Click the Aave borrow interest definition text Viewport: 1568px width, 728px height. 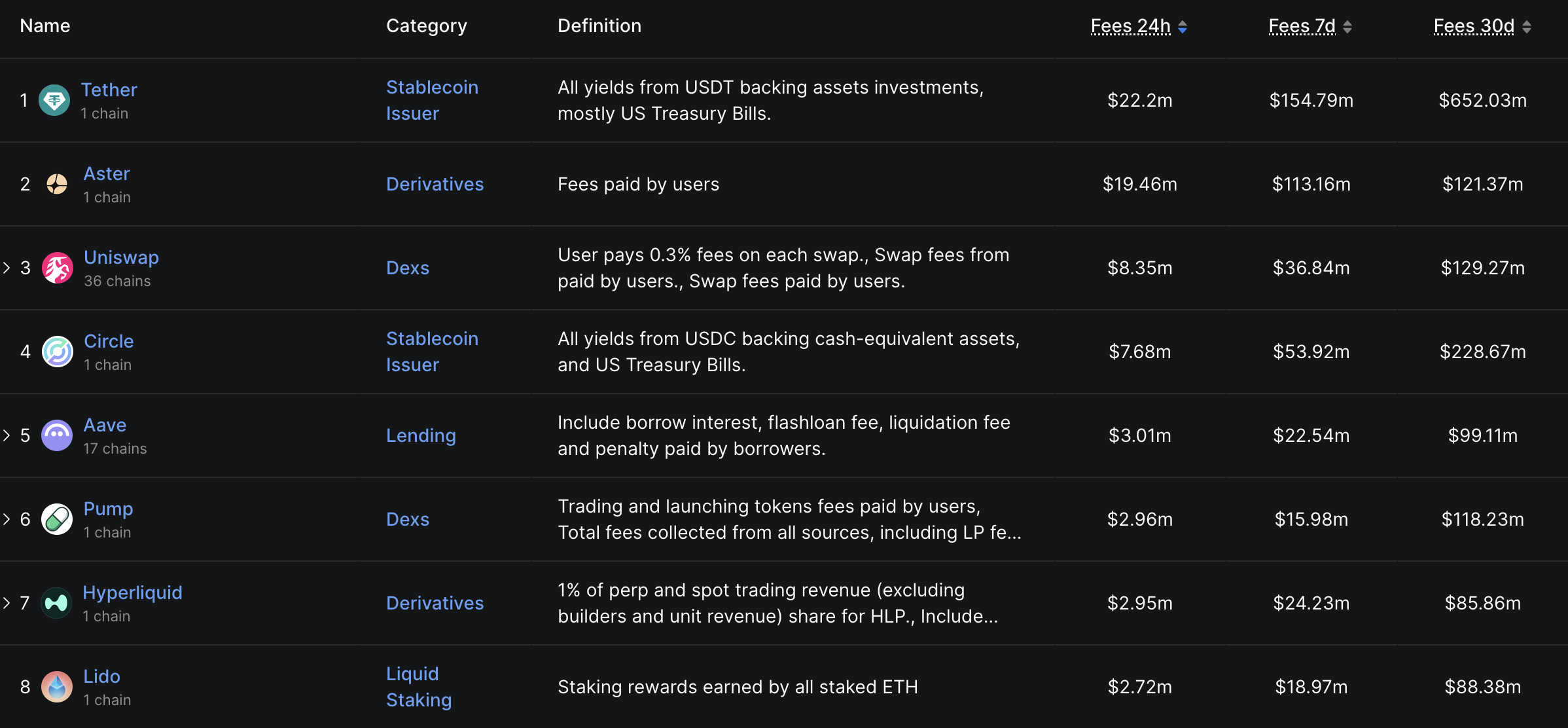tap(784, 435)
